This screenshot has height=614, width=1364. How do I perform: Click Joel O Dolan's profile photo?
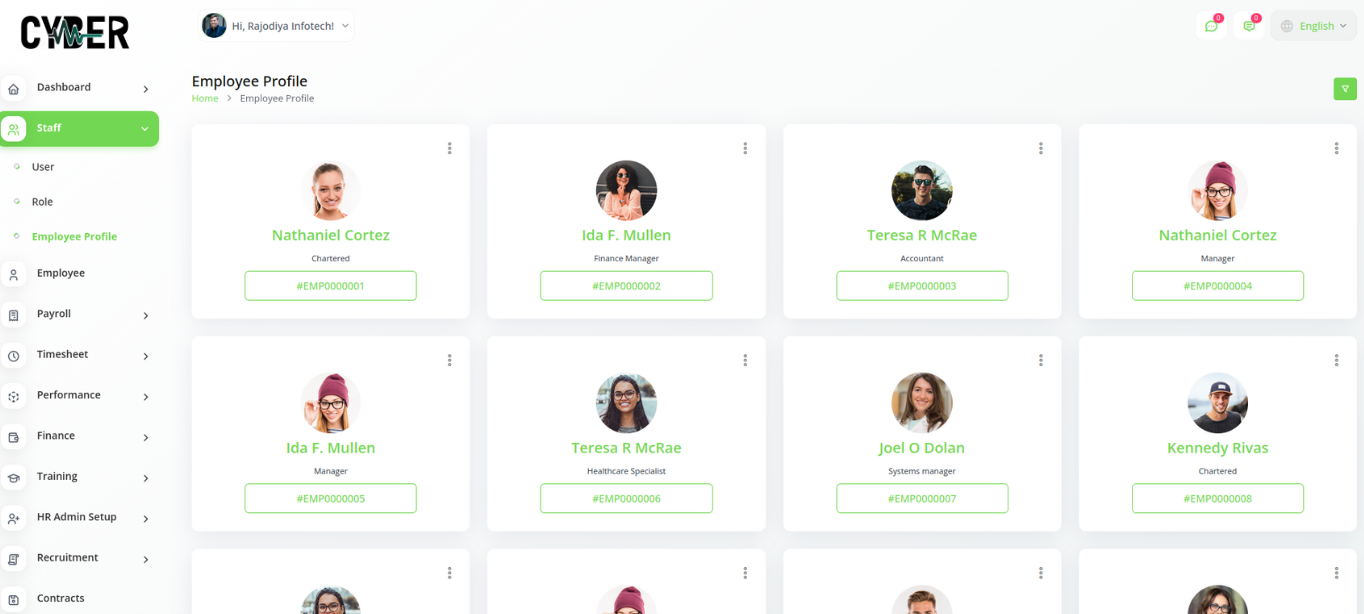click(922, 403)
